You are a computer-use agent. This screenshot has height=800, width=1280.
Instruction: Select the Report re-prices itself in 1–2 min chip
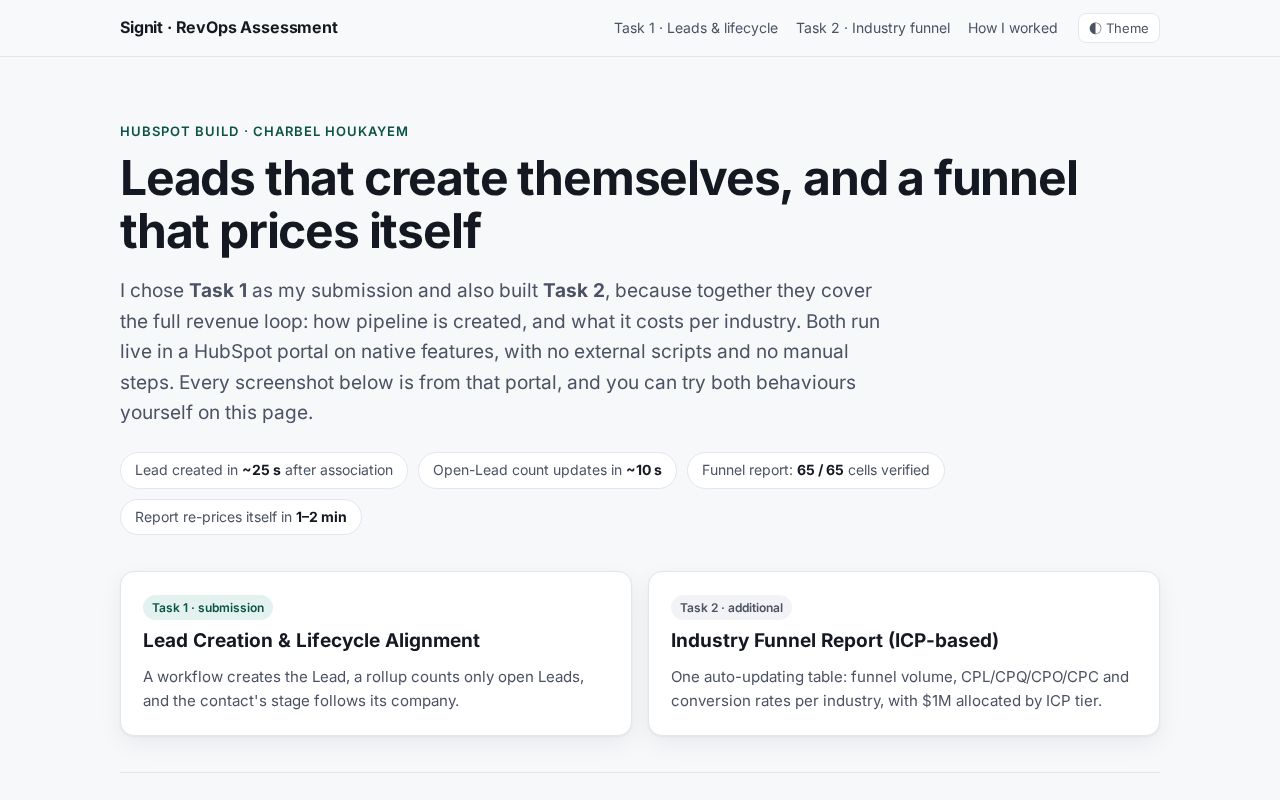241,517
